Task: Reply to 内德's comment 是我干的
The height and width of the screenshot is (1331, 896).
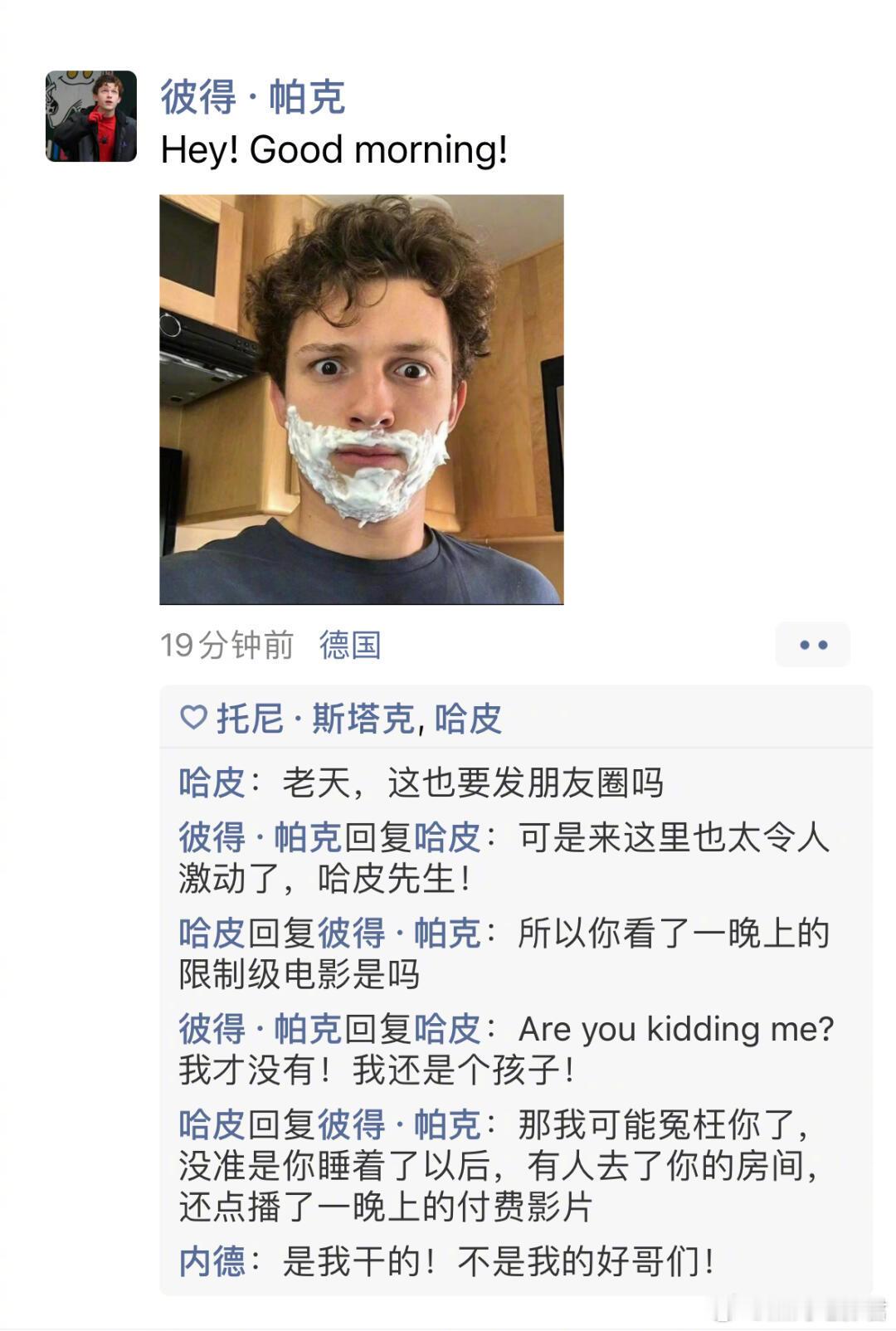Action: [498, 1261]
